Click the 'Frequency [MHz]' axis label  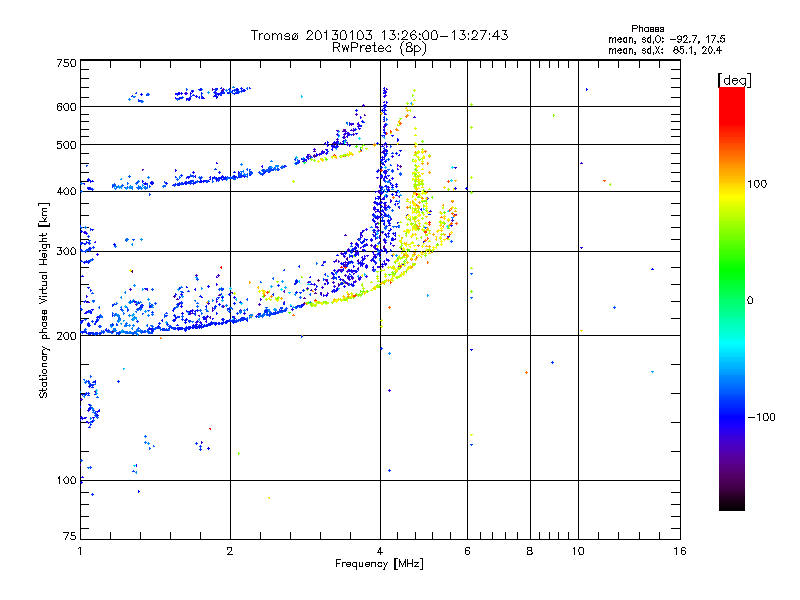(x=379, y=564)
